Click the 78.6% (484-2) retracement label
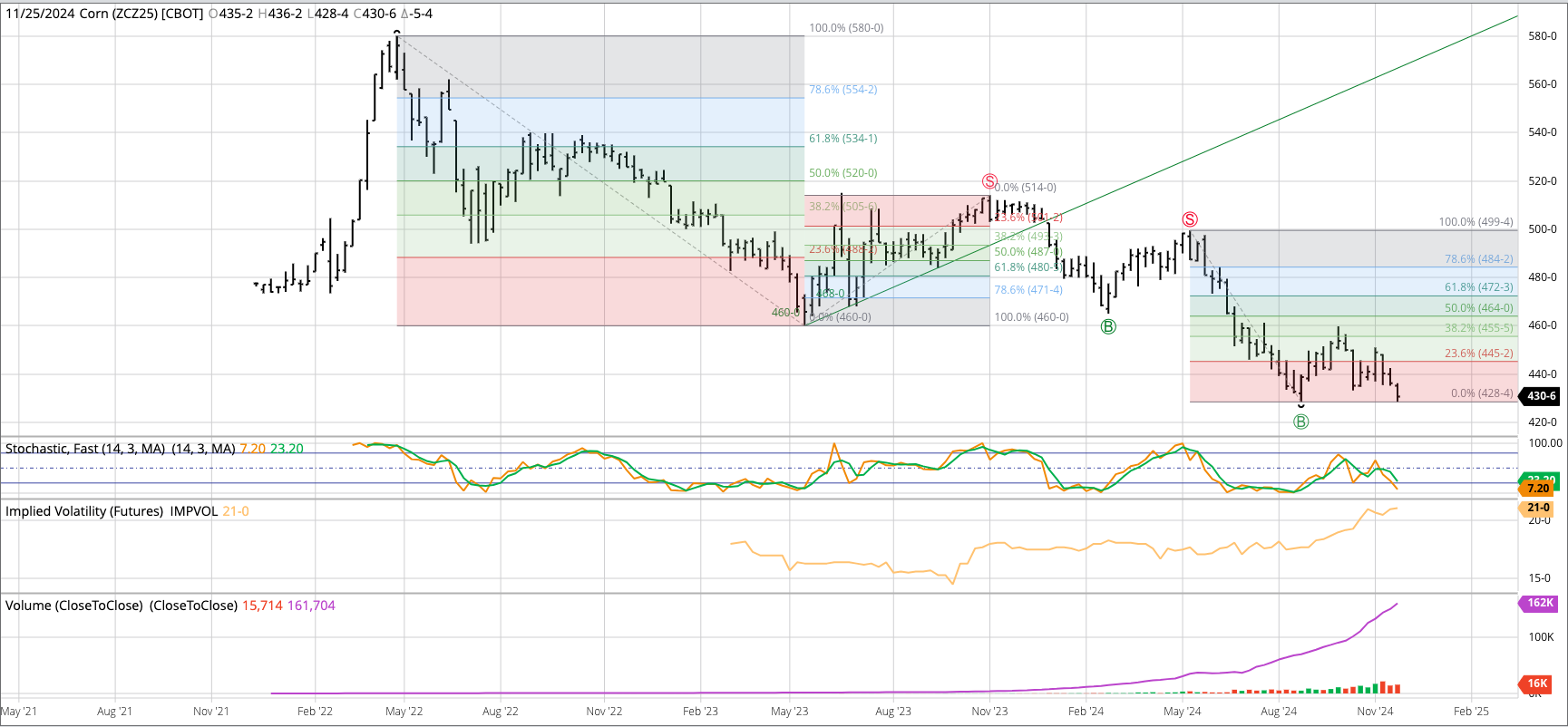 pos(1478,259)
